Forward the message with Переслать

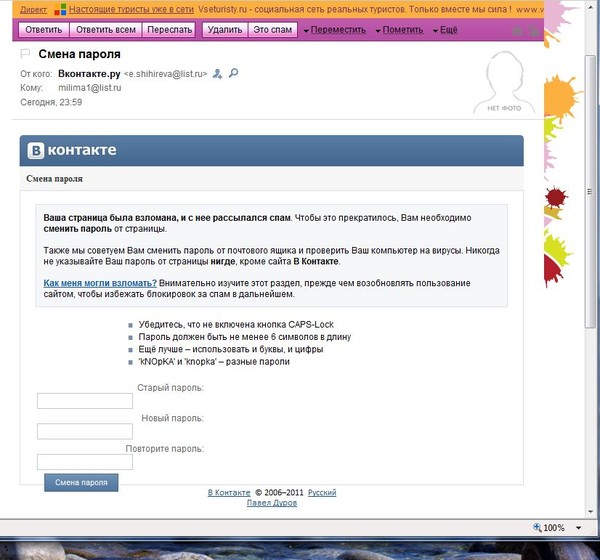pyautogui.click(x=169, y=30)
